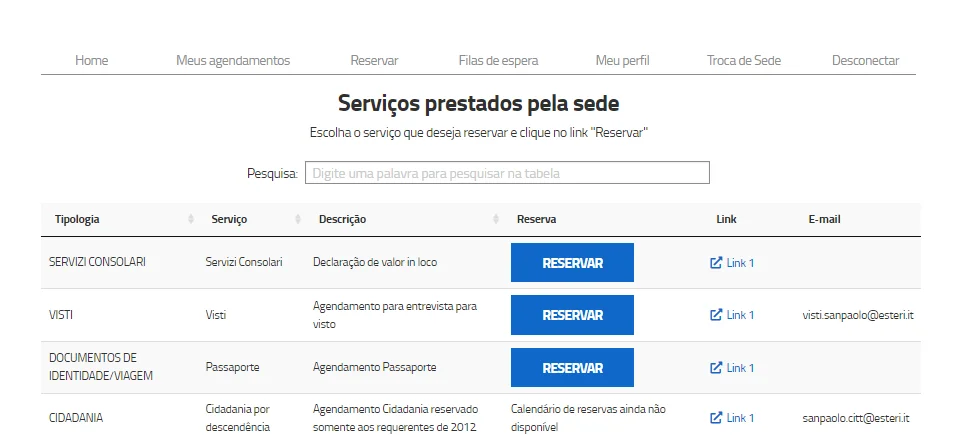Viewport: 964px width, 435px height.
Task: Open Troca de Sede menu item
Action: click(x=743, y=60)
